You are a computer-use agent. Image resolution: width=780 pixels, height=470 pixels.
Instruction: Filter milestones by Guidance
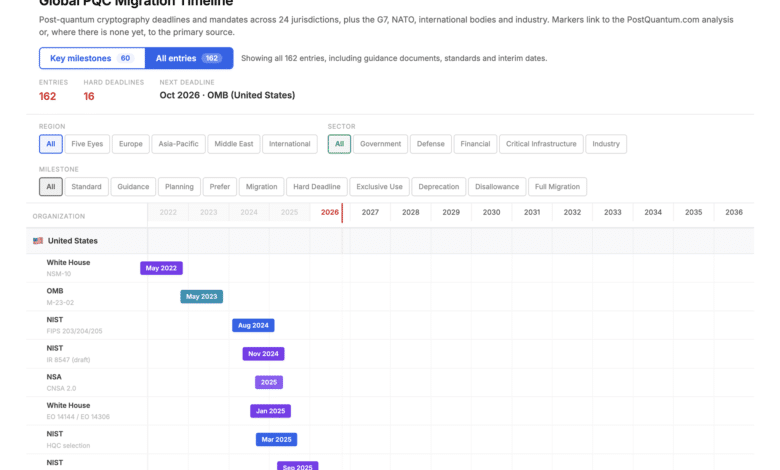[x=133, y=187]
